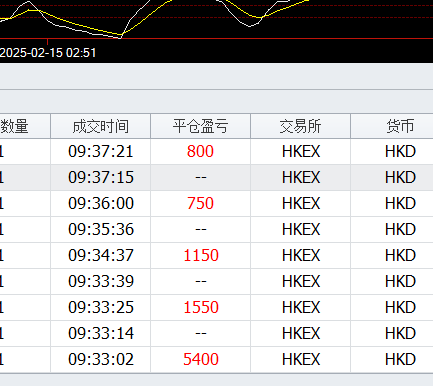Click HKD in the 09:33:14 row
Screen dimensions: 433x386
(400, 333)
